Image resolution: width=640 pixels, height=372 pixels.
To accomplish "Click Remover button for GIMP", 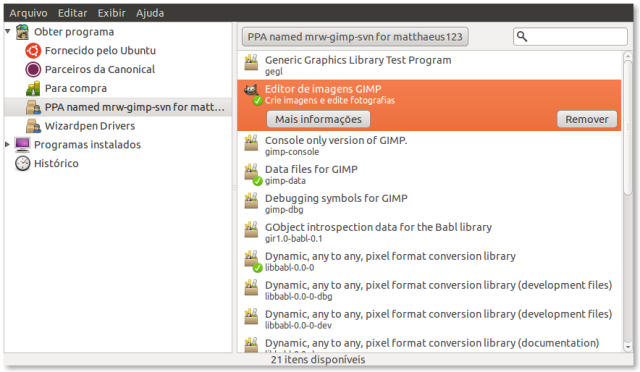I will tap(587, 119).
